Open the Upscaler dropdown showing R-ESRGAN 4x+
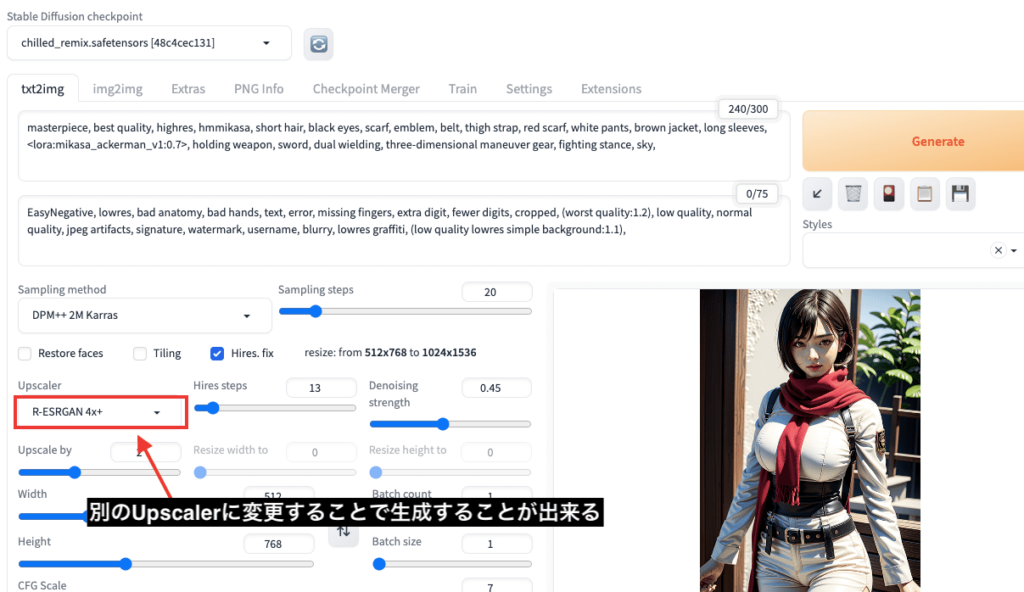 101,412
